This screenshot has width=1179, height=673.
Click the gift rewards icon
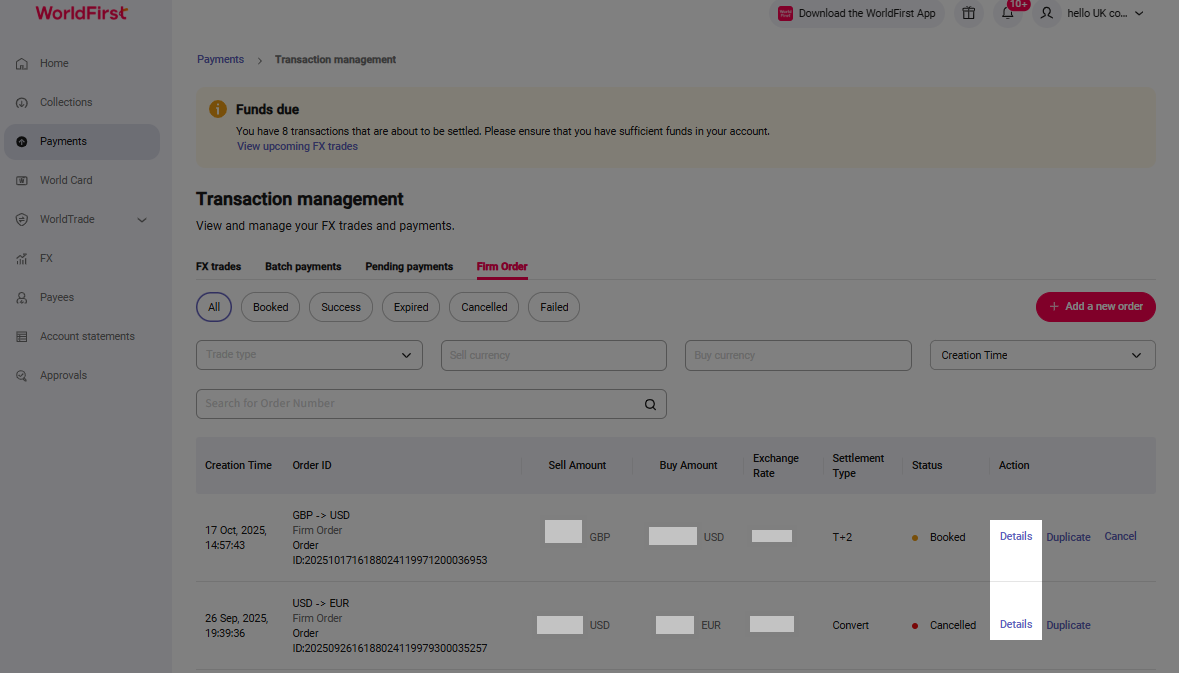tap(968, 14)
